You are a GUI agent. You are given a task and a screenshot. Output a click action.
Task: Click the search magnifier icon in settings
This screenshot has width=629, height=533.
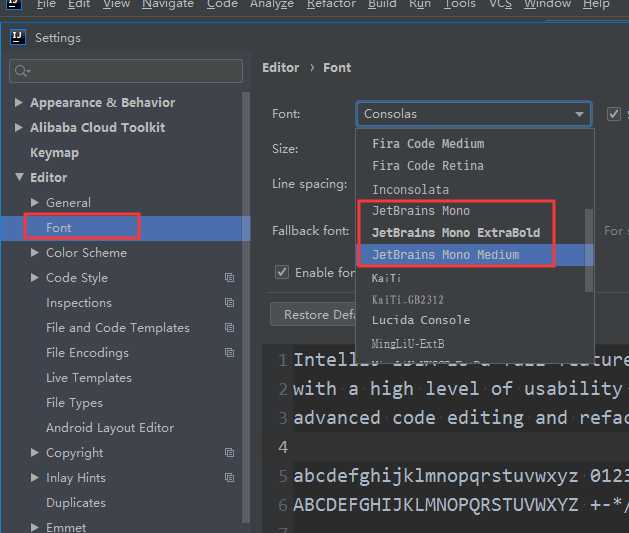coord(21,71)
